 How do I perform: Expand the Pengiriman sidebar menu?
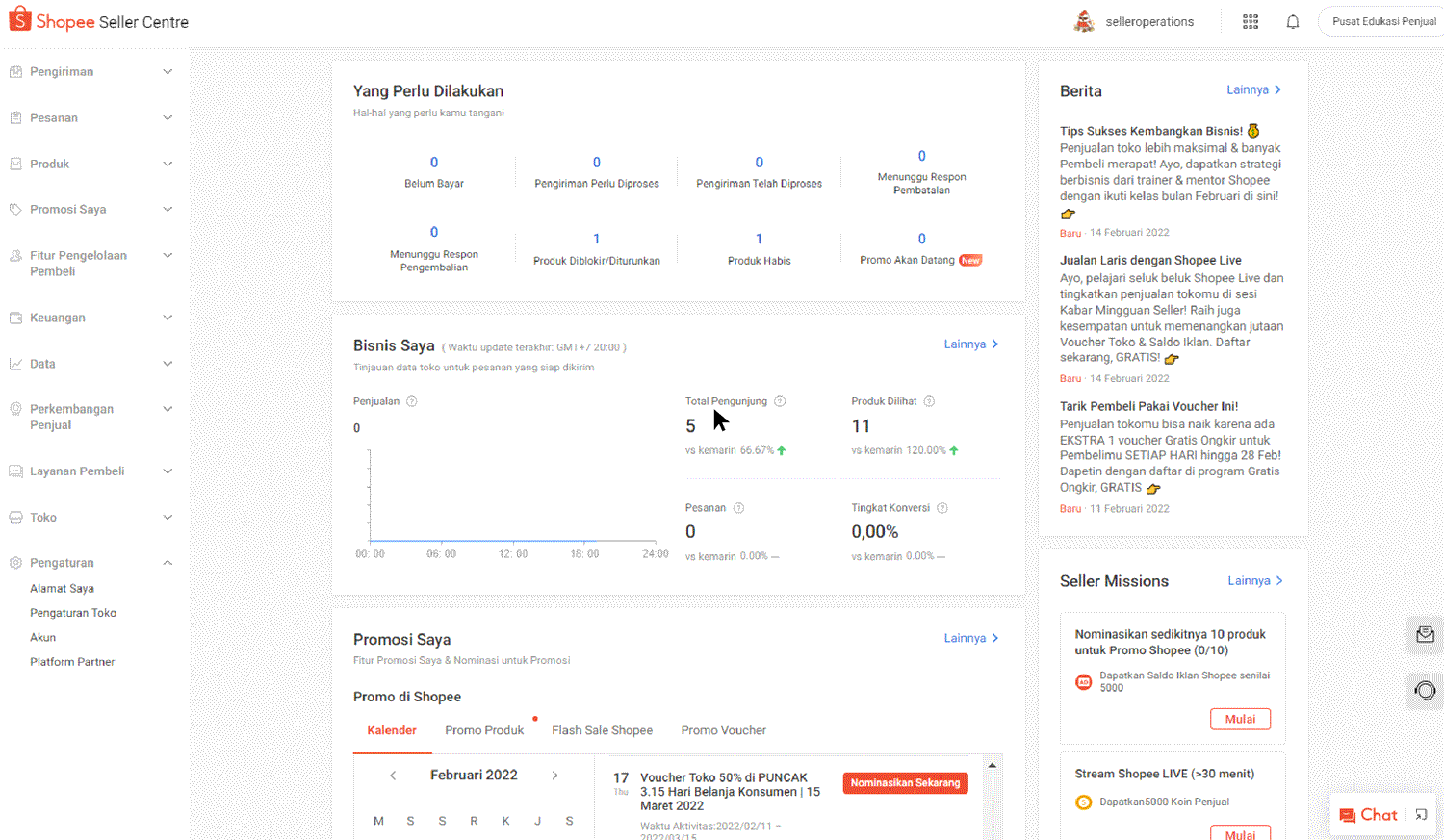point(90,72)
